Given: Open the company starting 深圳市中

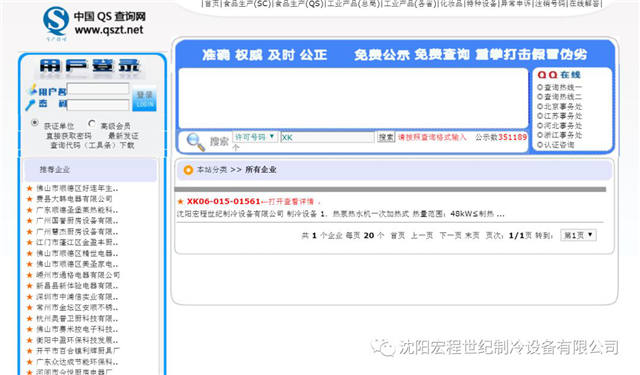Looking at the screenshot, I should tap(77, 297).
